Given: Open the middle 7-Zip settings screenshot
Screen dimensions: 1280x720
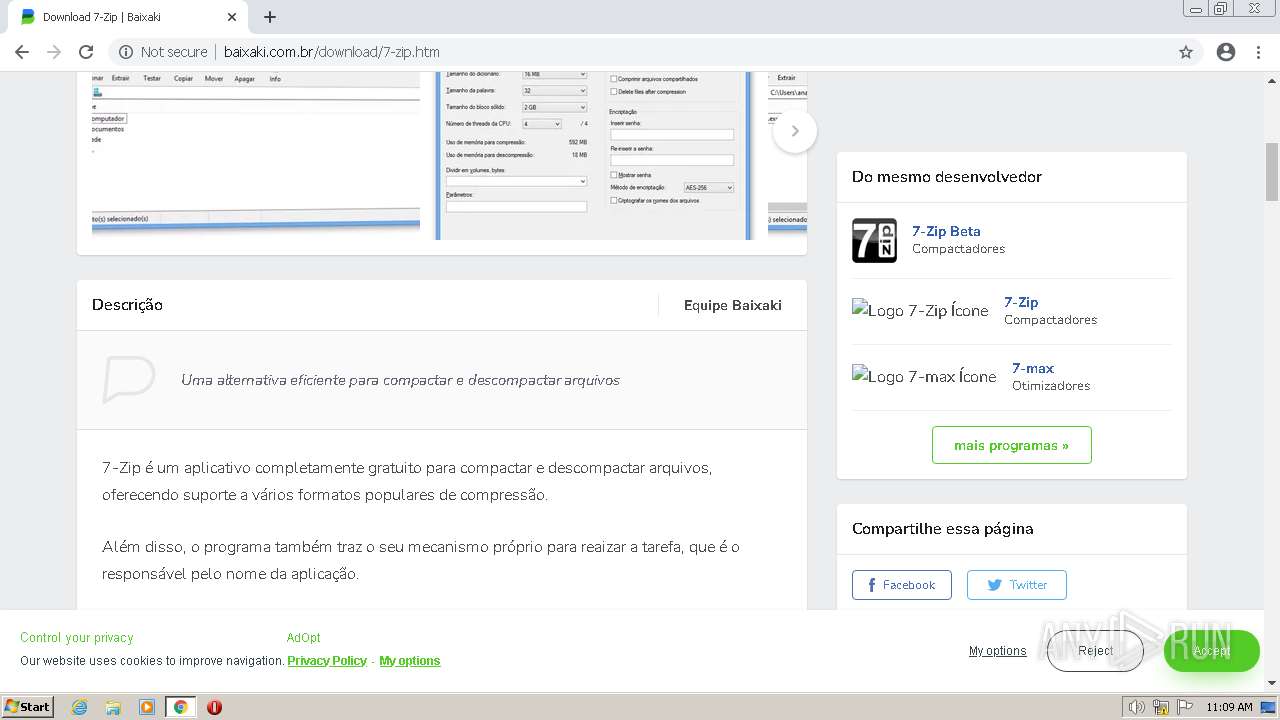Looking at the screenshot, I should click(x=594, y=155).
